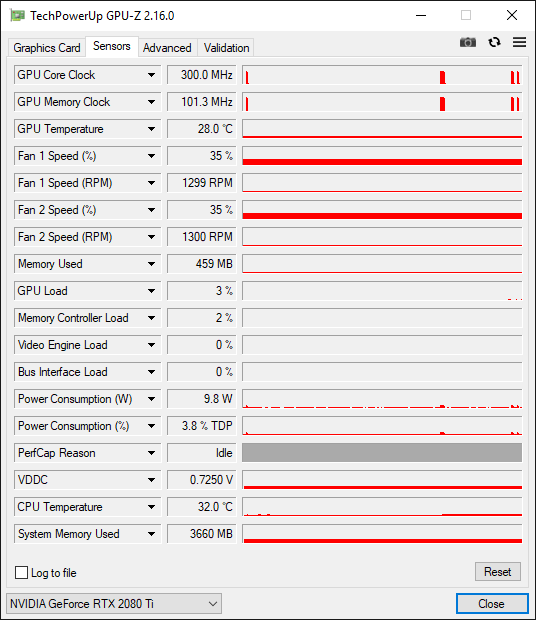Click the Idle PerfCap value
The image size is (536, 620).
pos(202,453)
